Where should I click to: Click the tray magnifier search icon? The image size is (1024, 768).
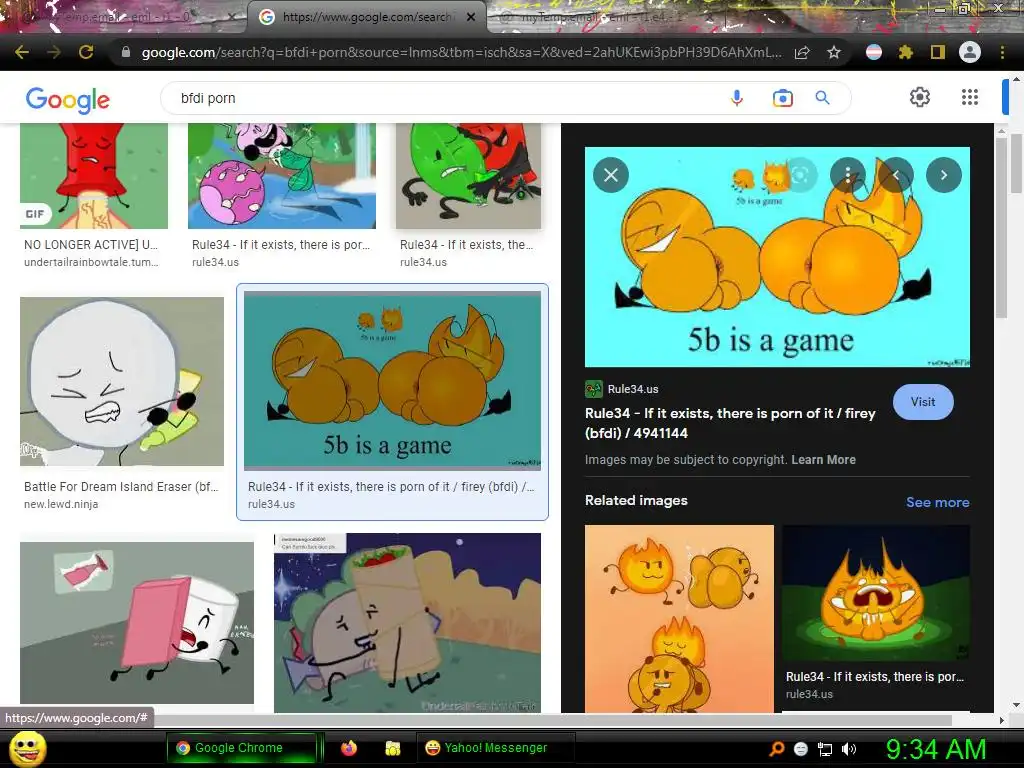point(776,749)
